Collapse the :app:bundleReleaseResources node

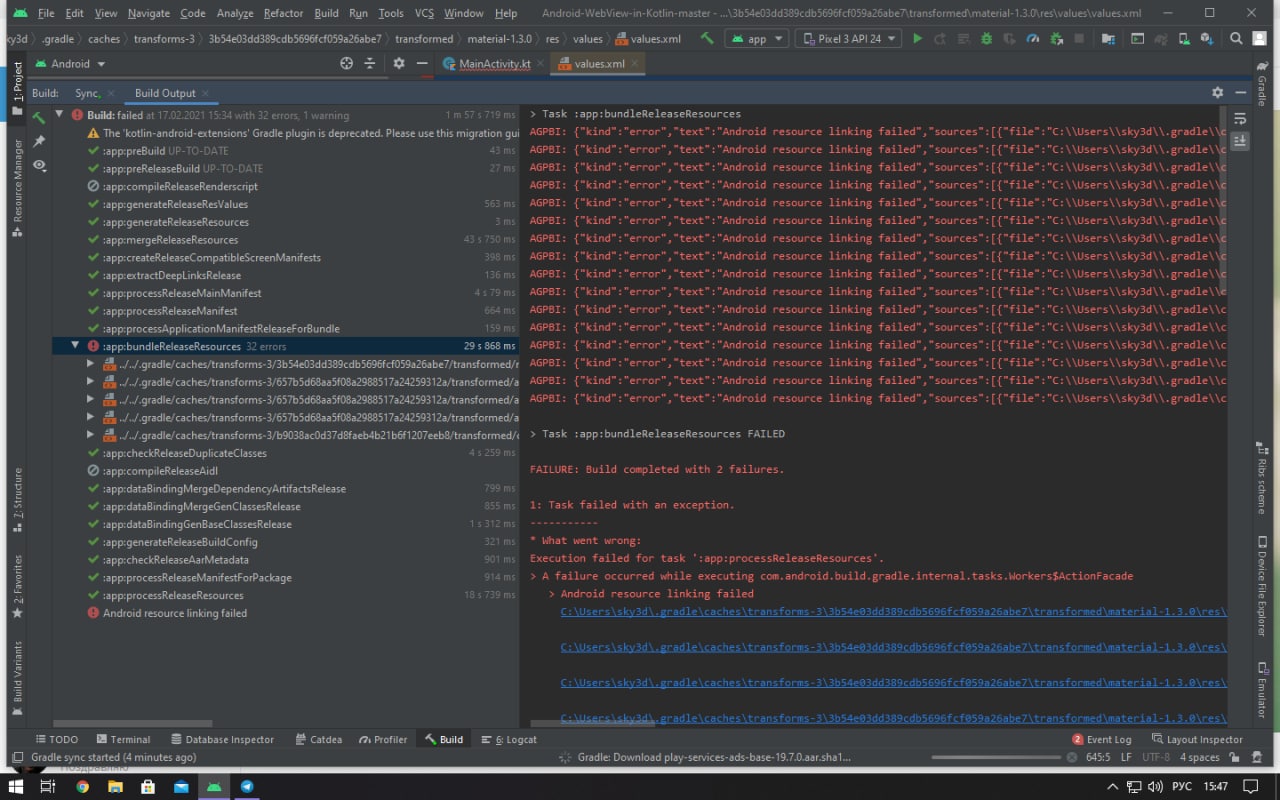[x=74, y=345]
